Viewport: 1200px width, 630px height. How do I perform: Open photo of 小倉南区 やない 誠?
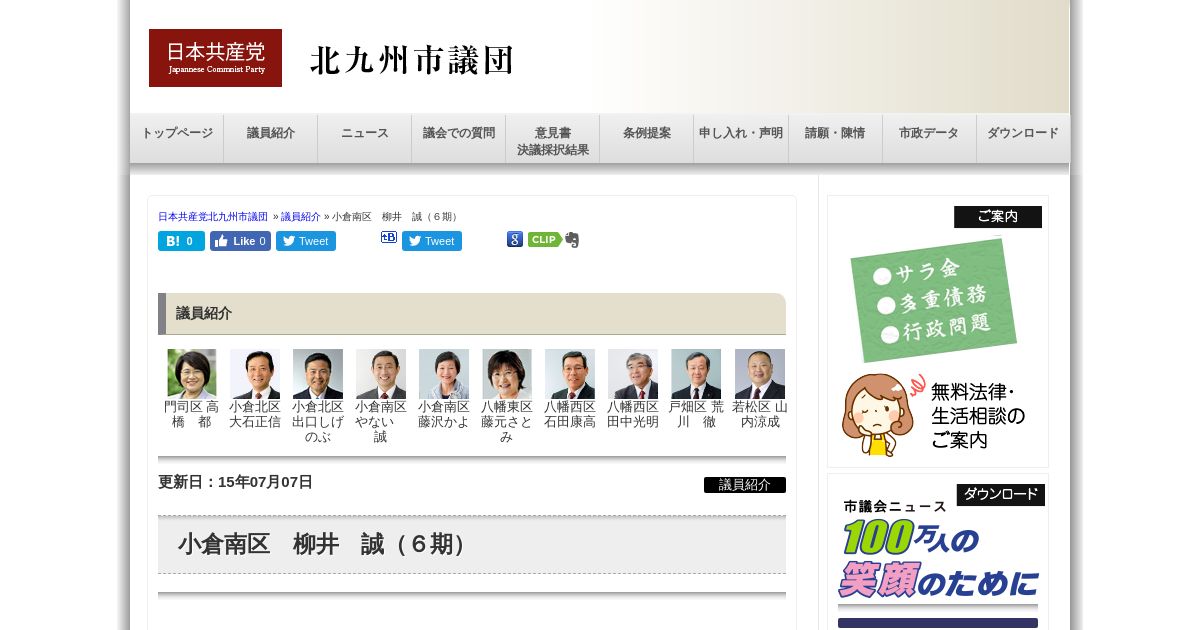tap(381, 374)
